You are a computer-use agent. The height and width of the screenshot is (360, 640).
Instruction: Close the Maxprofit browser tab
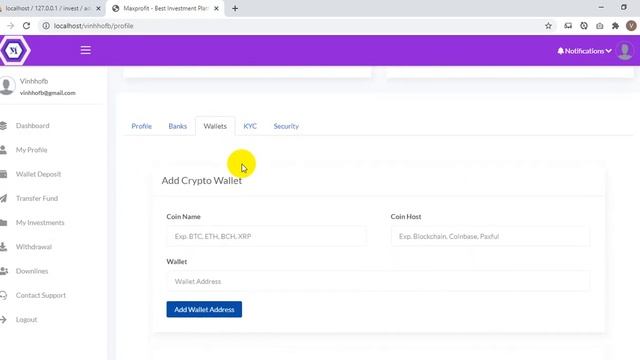point(216,8)
